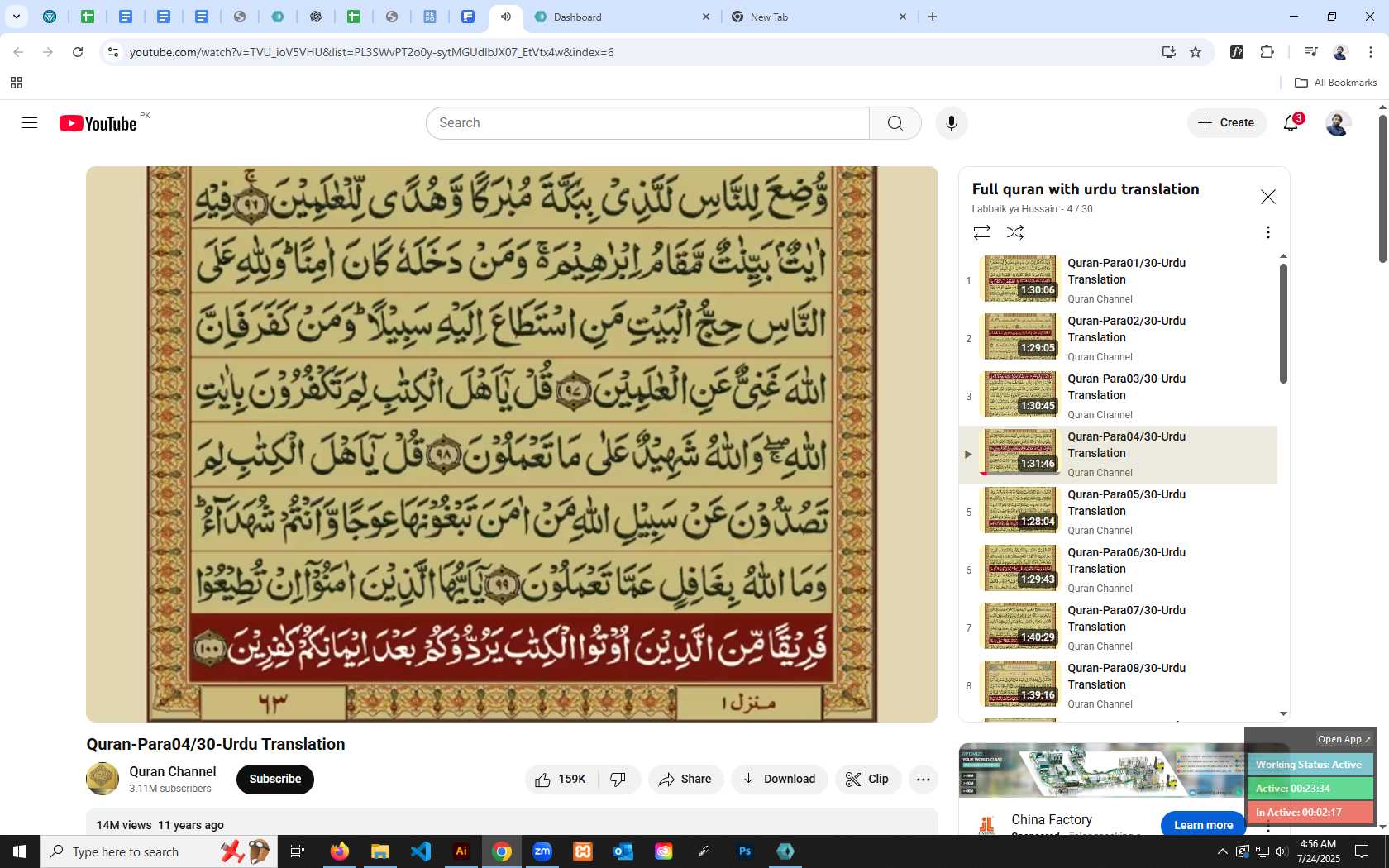Viewport: 1389px width, 868px height.
Task: Toggle loop playlist
Action: [x=982, y=232]
